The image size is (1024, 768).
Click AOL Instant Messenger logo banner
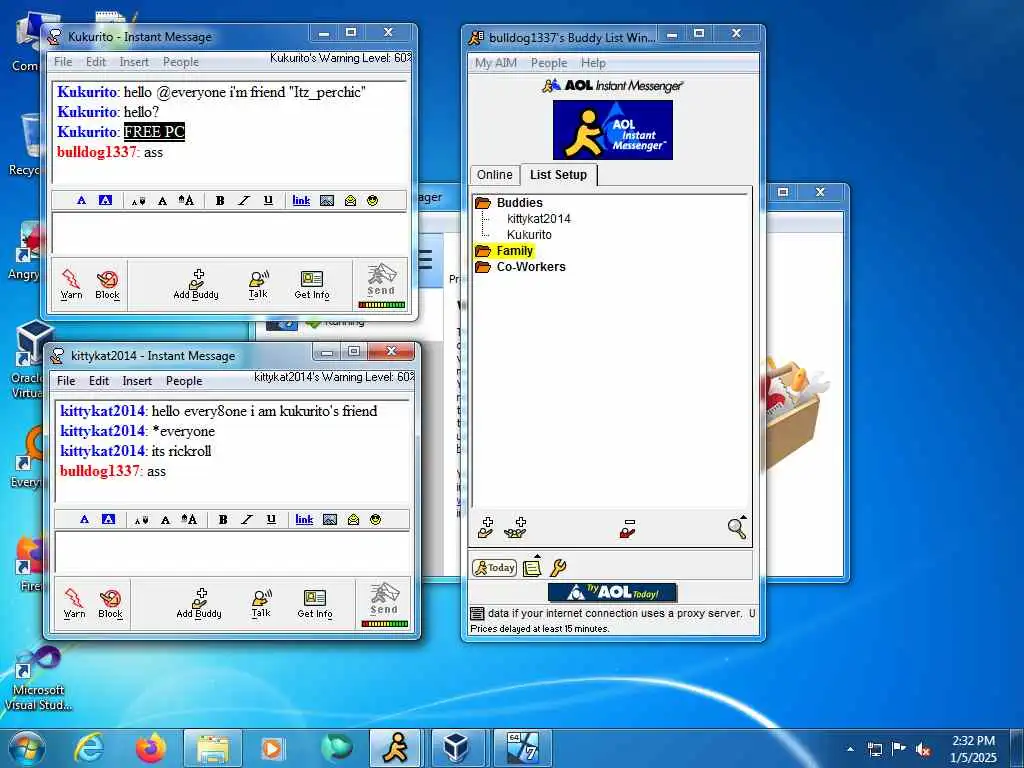[x=613, y=129]
